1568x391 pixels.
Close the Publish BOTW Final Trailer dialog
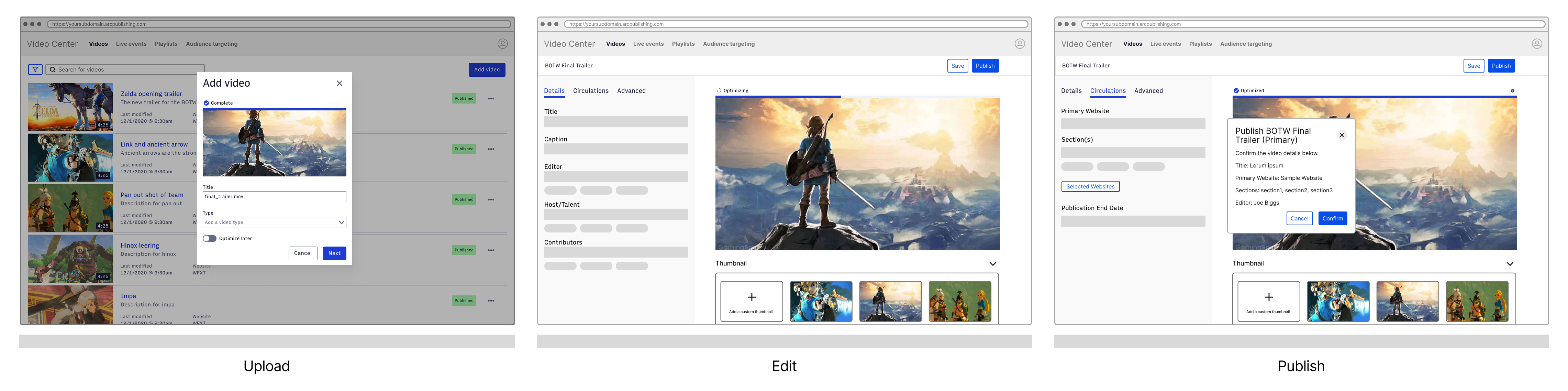(x=1342, y=135)
